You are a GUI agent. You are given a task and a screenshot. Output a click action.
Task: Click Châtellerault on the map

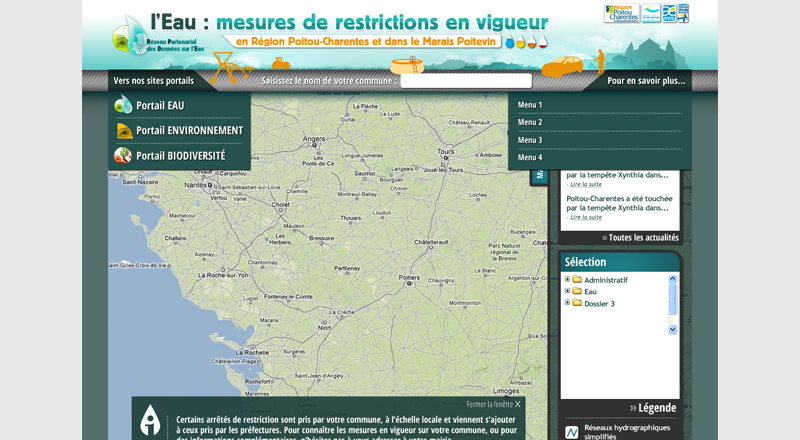(431, 242)
